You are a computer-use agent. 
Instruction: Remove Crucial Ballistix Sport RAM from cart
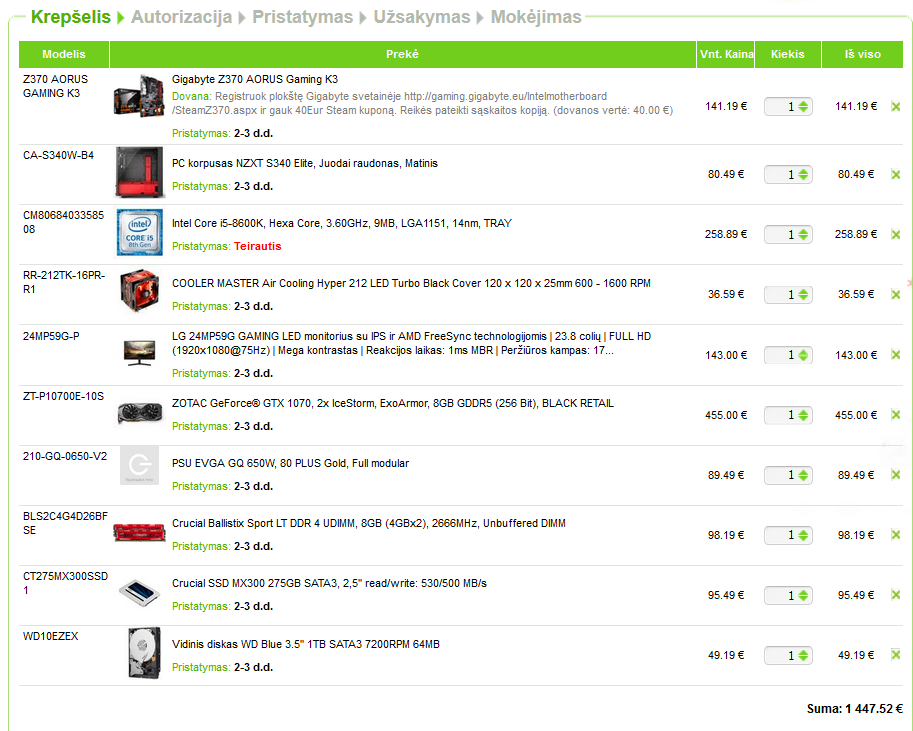(x=896, y=535)
